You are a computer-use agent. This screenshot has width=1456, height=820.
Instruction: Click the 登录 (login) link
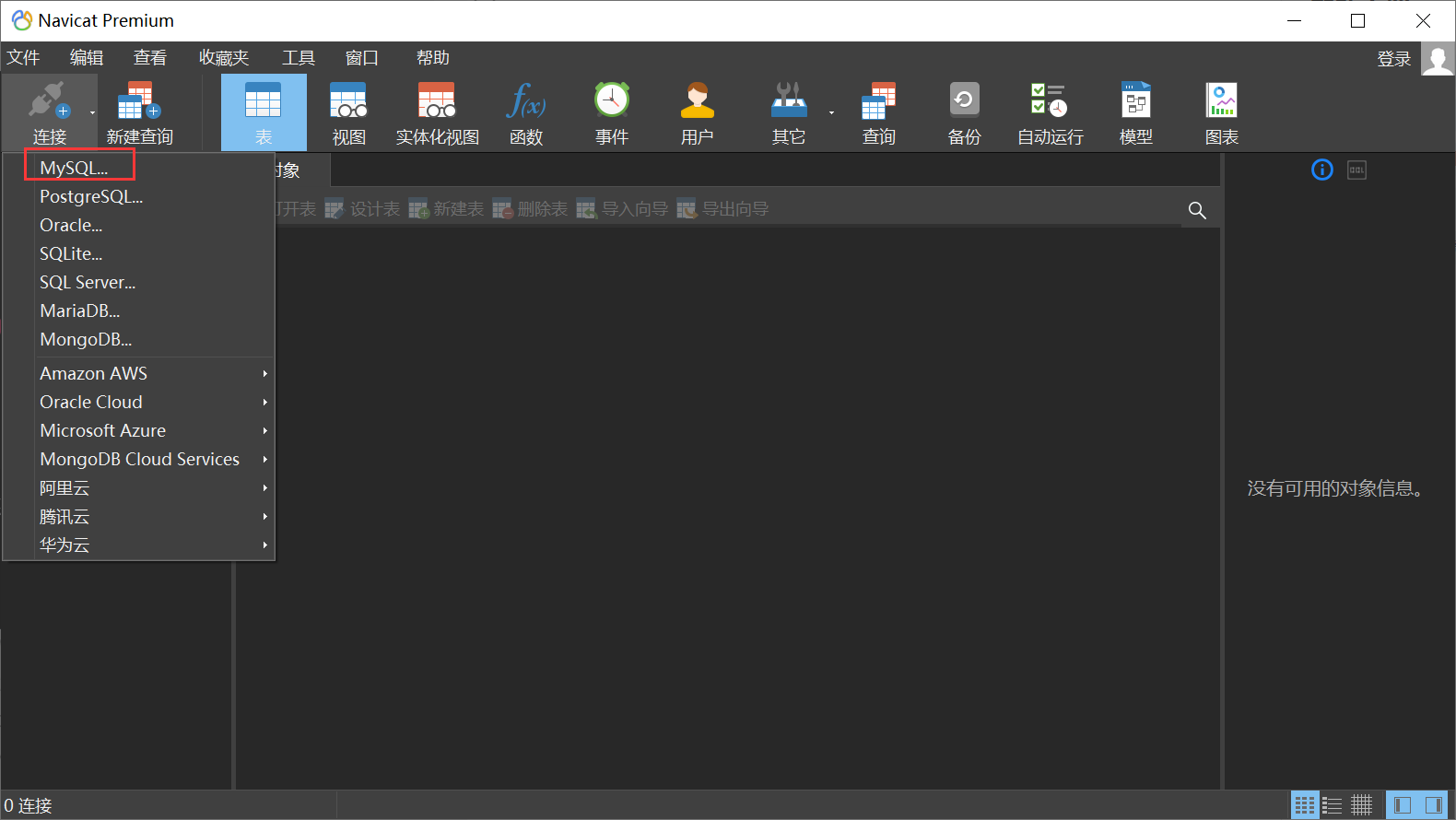point(1393,59)
